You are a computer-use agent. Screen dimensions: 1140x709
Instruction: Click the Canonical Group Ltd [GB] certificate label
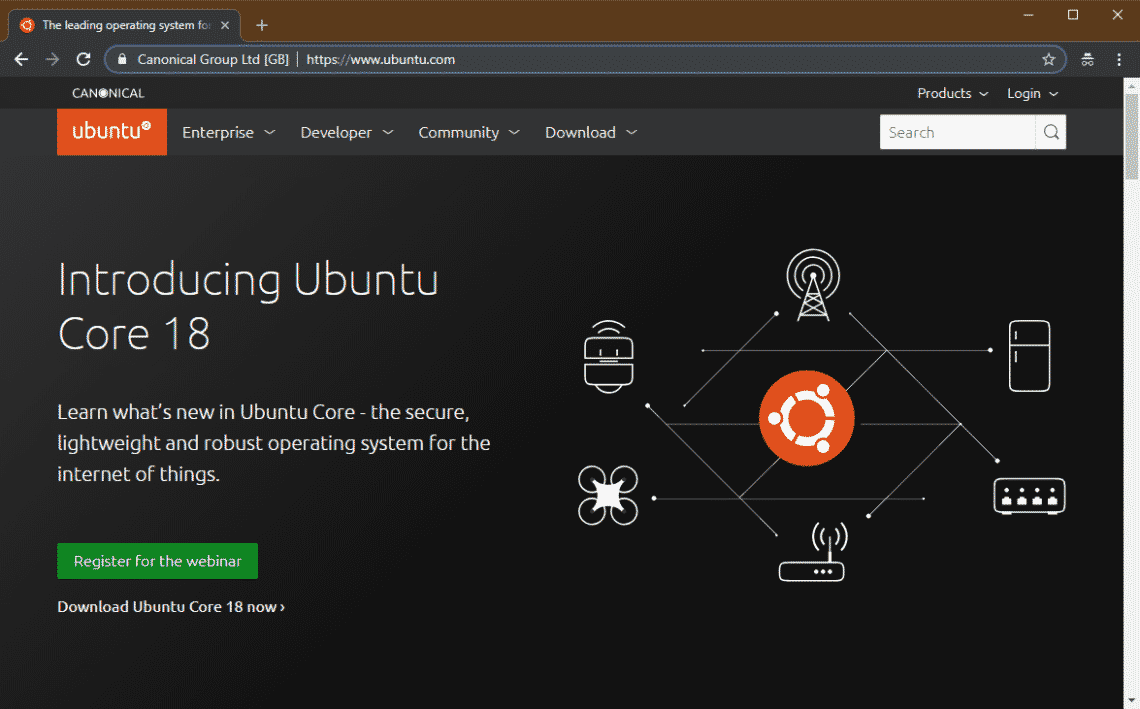point(213,60)
